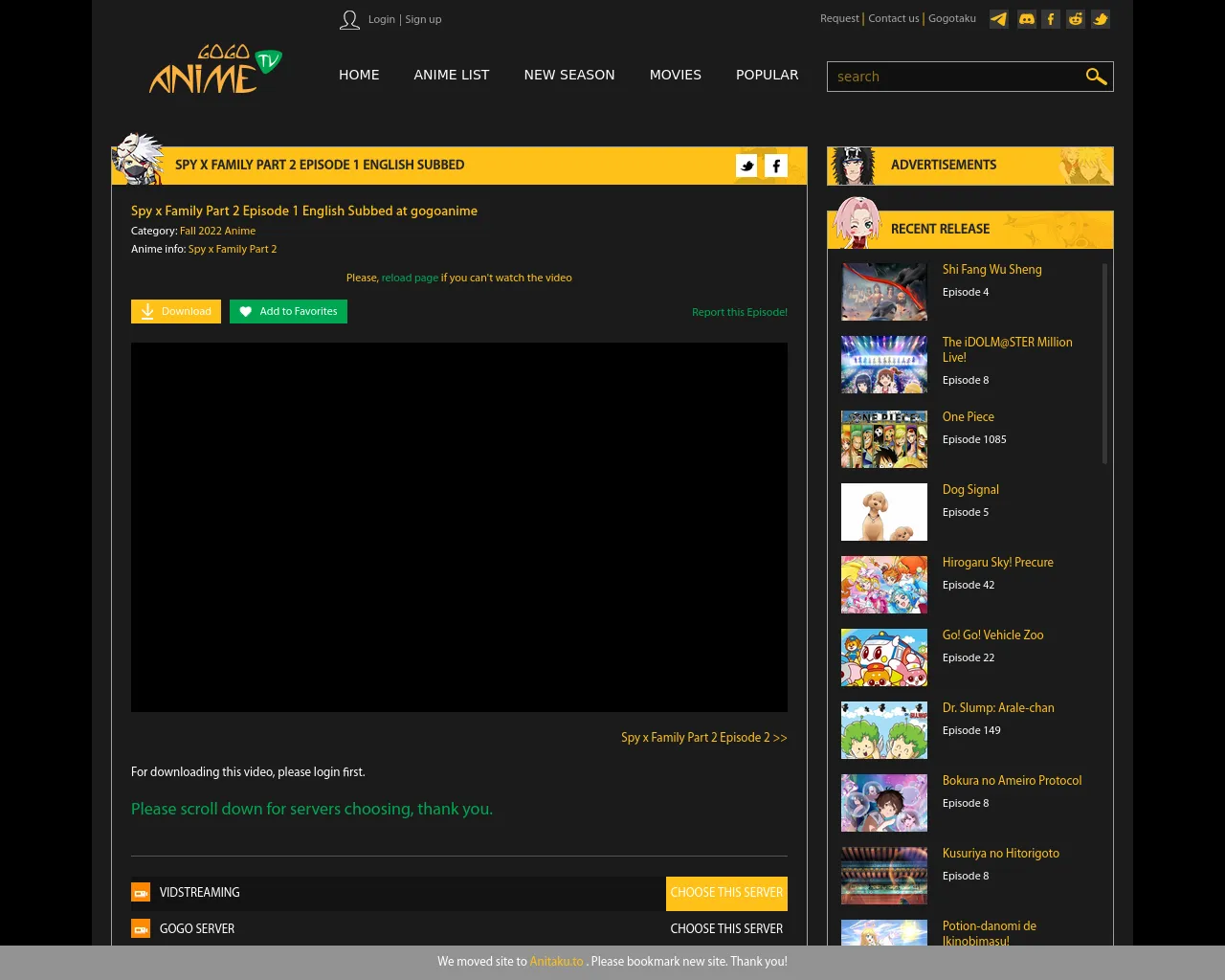The height and width of the screenshot is (980, 1225).
Task: Click the Dr. Slump: Arale-chan title link
Action: point(998,708)
